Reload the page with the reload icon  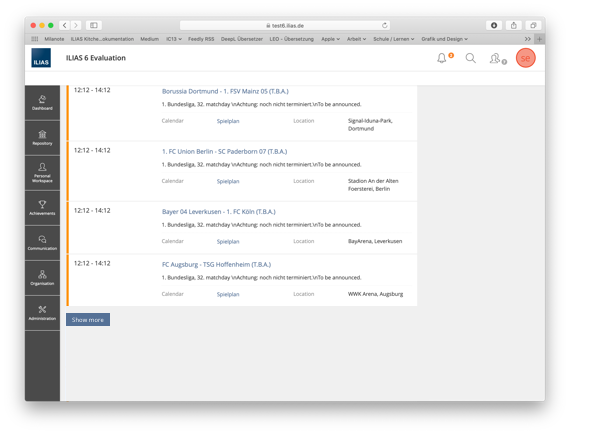coord(385,25)
